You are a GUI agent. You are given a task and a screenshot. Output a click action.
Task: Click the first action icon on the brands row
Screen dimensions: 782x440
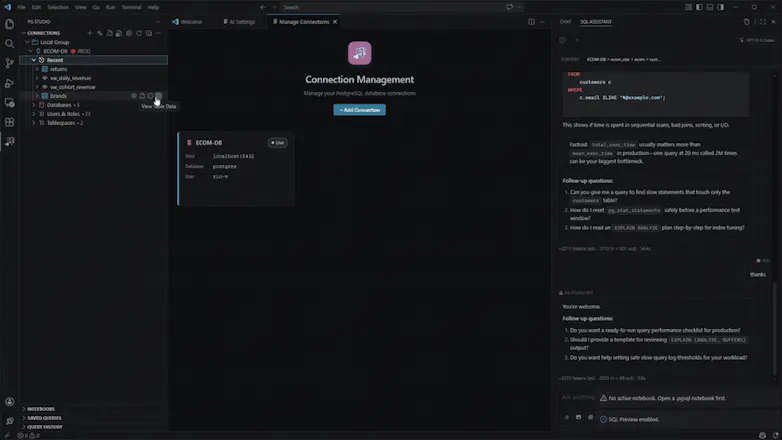134,96
